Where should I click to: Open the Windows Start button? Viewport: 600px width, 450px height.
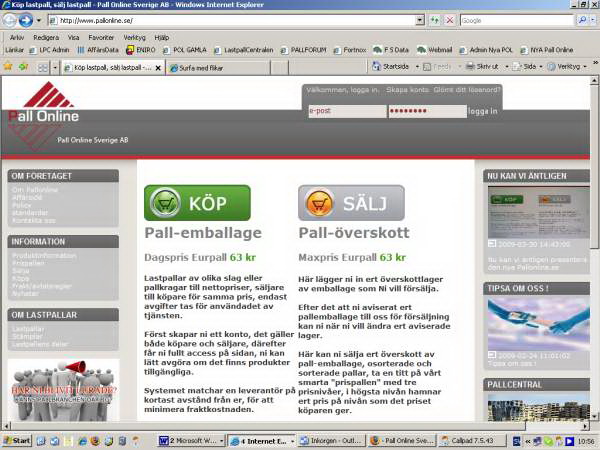[x=17, y=441]
